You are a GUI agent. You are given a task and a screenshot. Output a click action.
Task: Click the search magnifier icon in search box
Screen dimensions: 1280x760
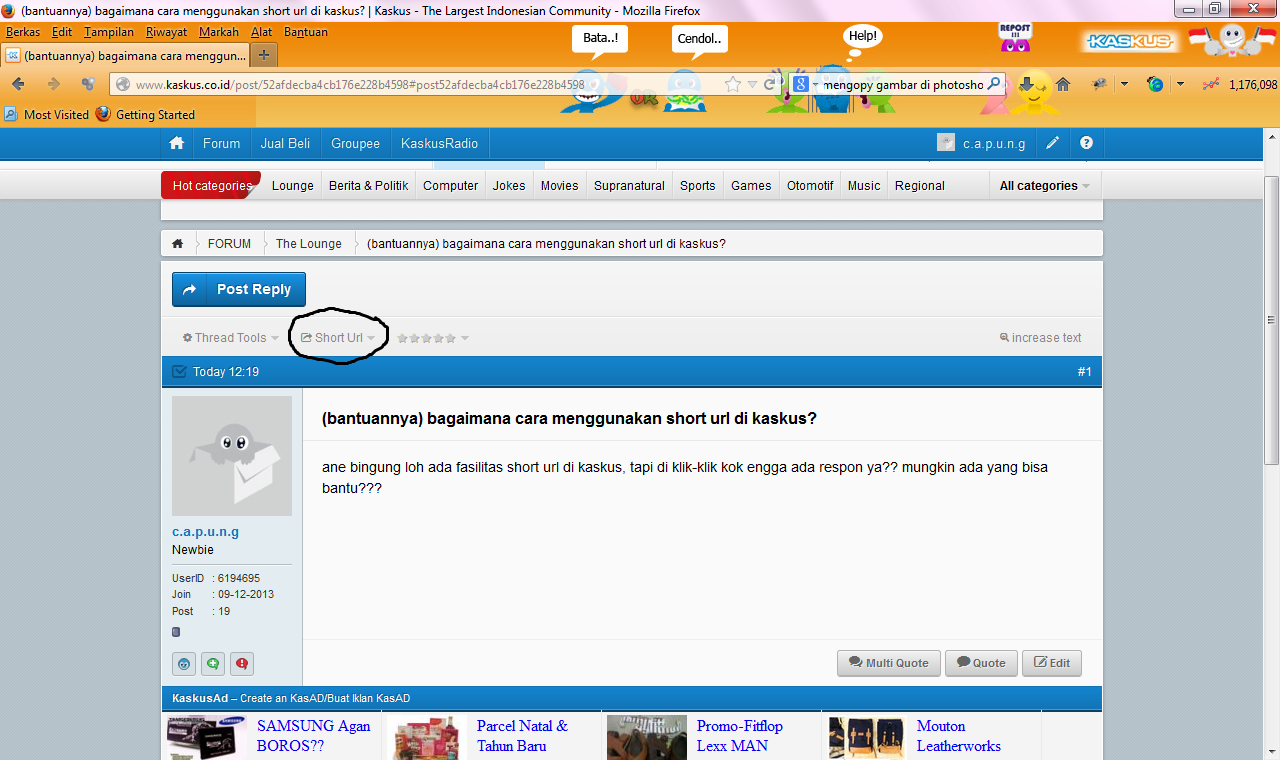(x=994, y=84)
